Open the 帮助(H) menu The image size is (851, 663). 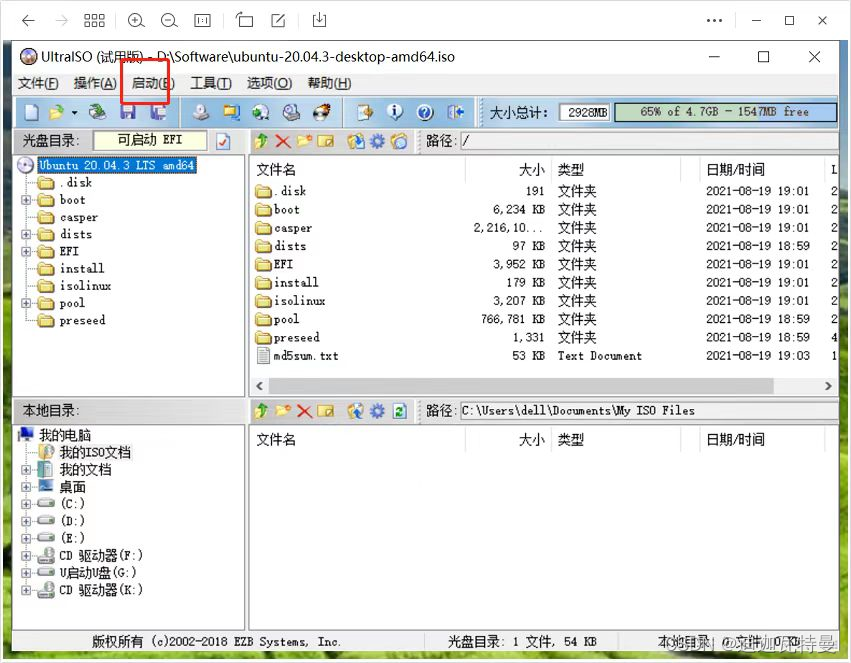329,83
